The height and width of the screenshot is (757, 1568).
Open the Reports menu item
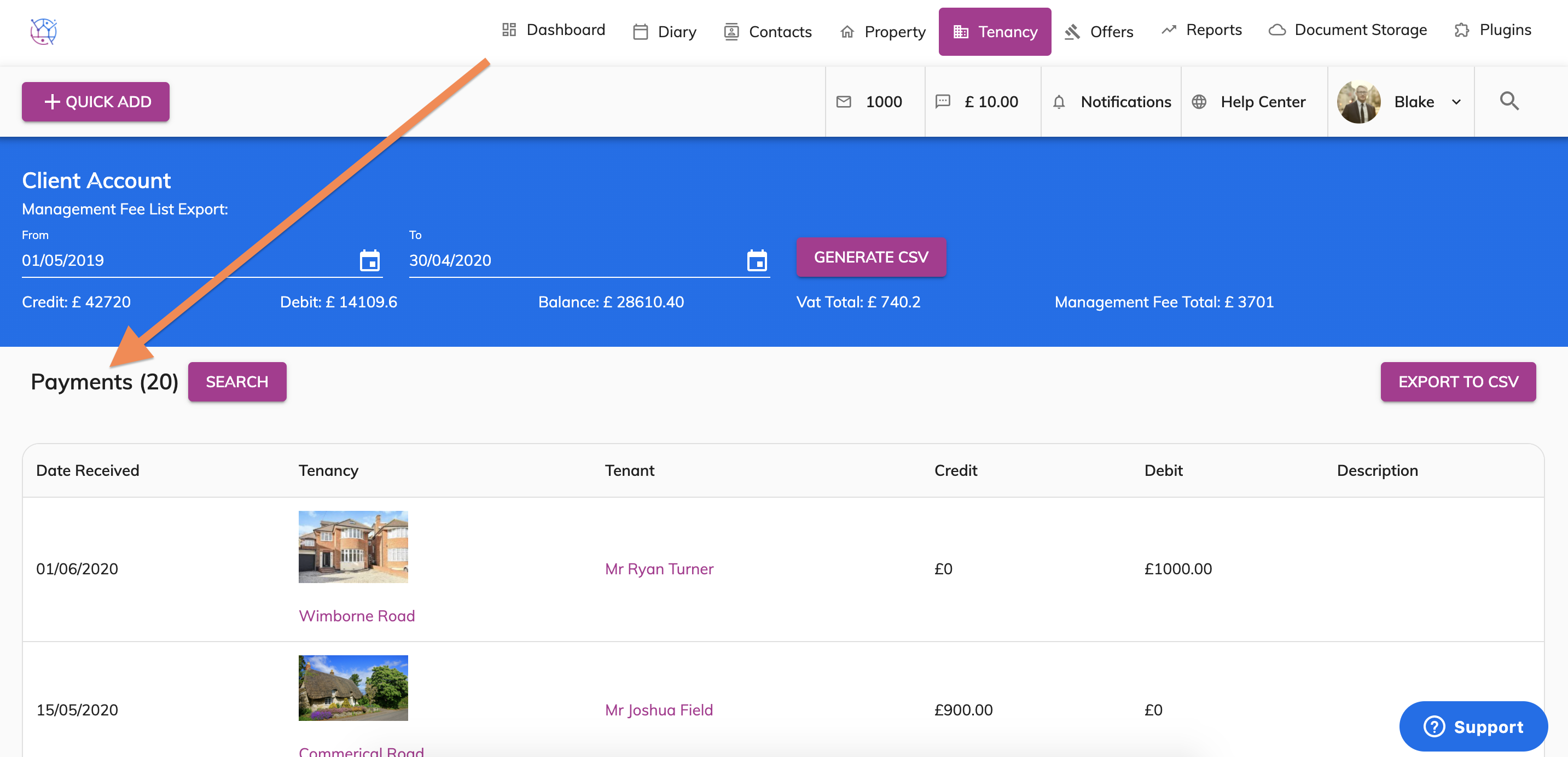coord(1201,30)
